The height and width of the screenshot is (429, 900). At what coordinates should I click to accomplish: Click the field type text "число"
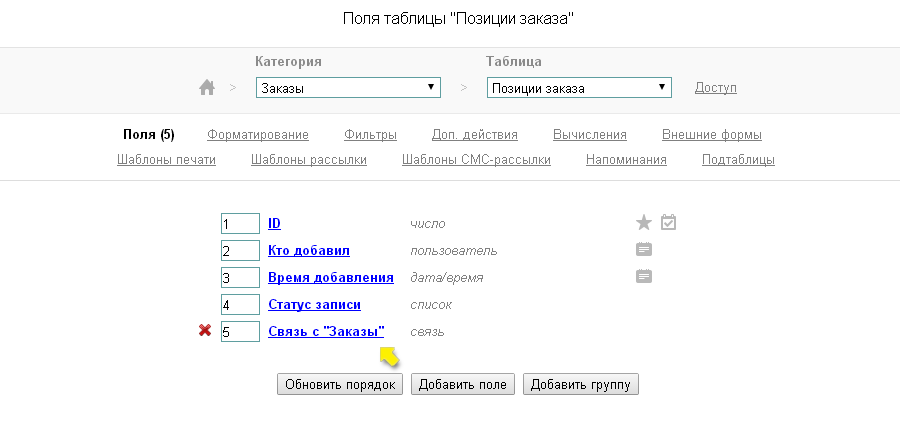pos(428,223)
